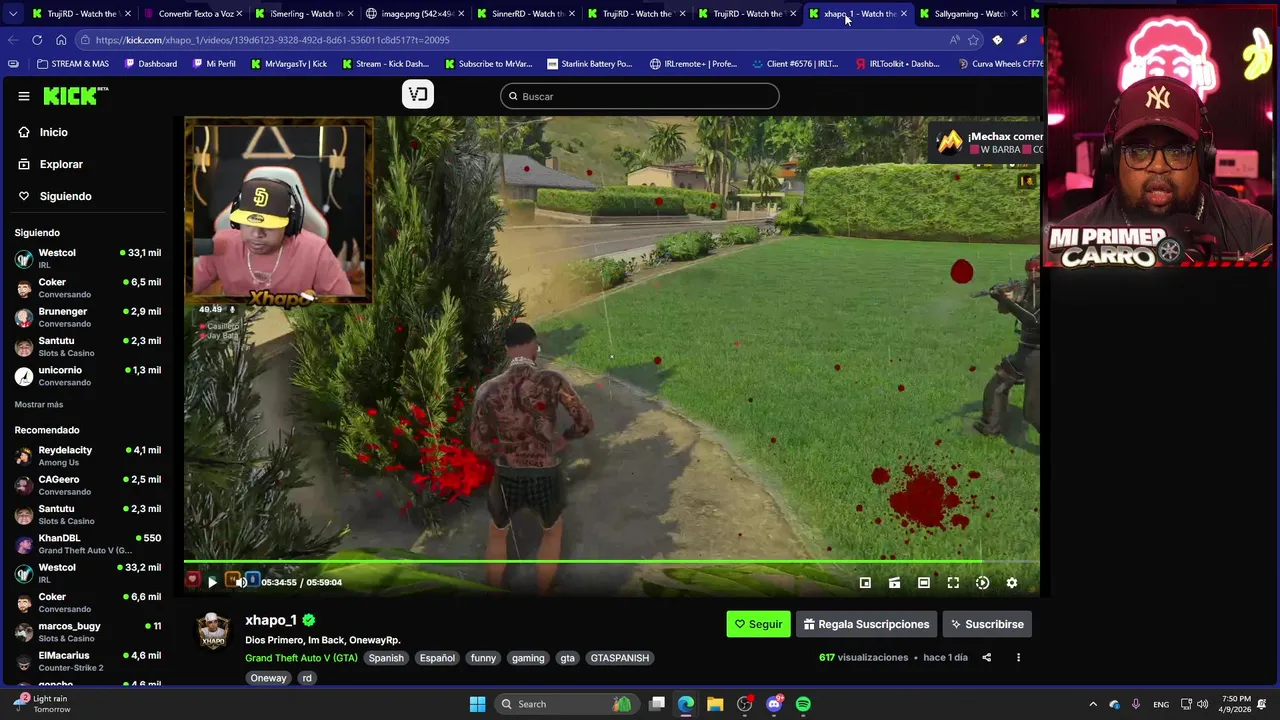Open Spotify from the taskbar
Viewport: 1280px width, 720px height.
[803, 704]
